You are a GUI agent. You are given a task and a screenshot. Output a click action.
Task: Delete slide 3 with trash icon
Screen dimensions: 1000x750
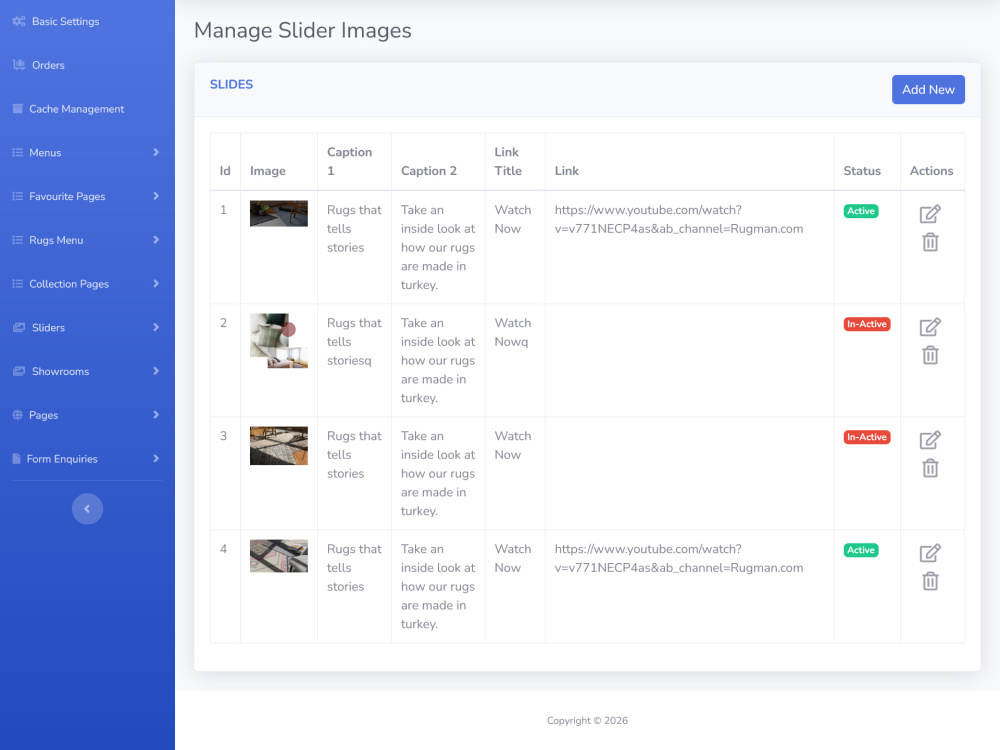click(x=930, y=468)
